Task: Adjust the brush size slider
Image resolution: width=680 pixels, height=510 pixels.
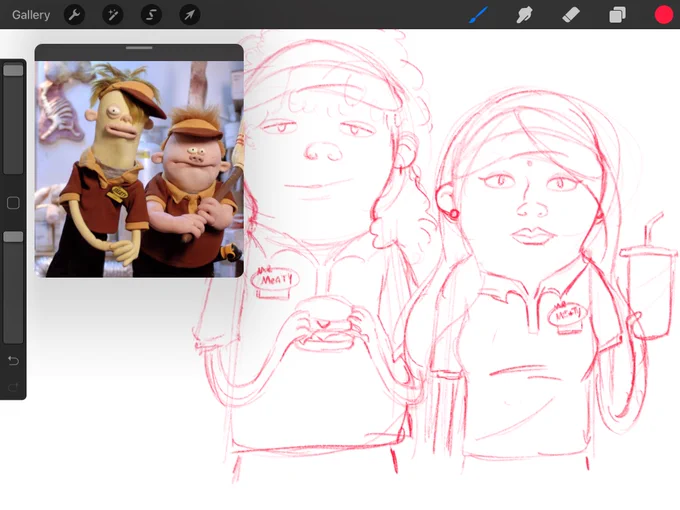Action: 13,119
